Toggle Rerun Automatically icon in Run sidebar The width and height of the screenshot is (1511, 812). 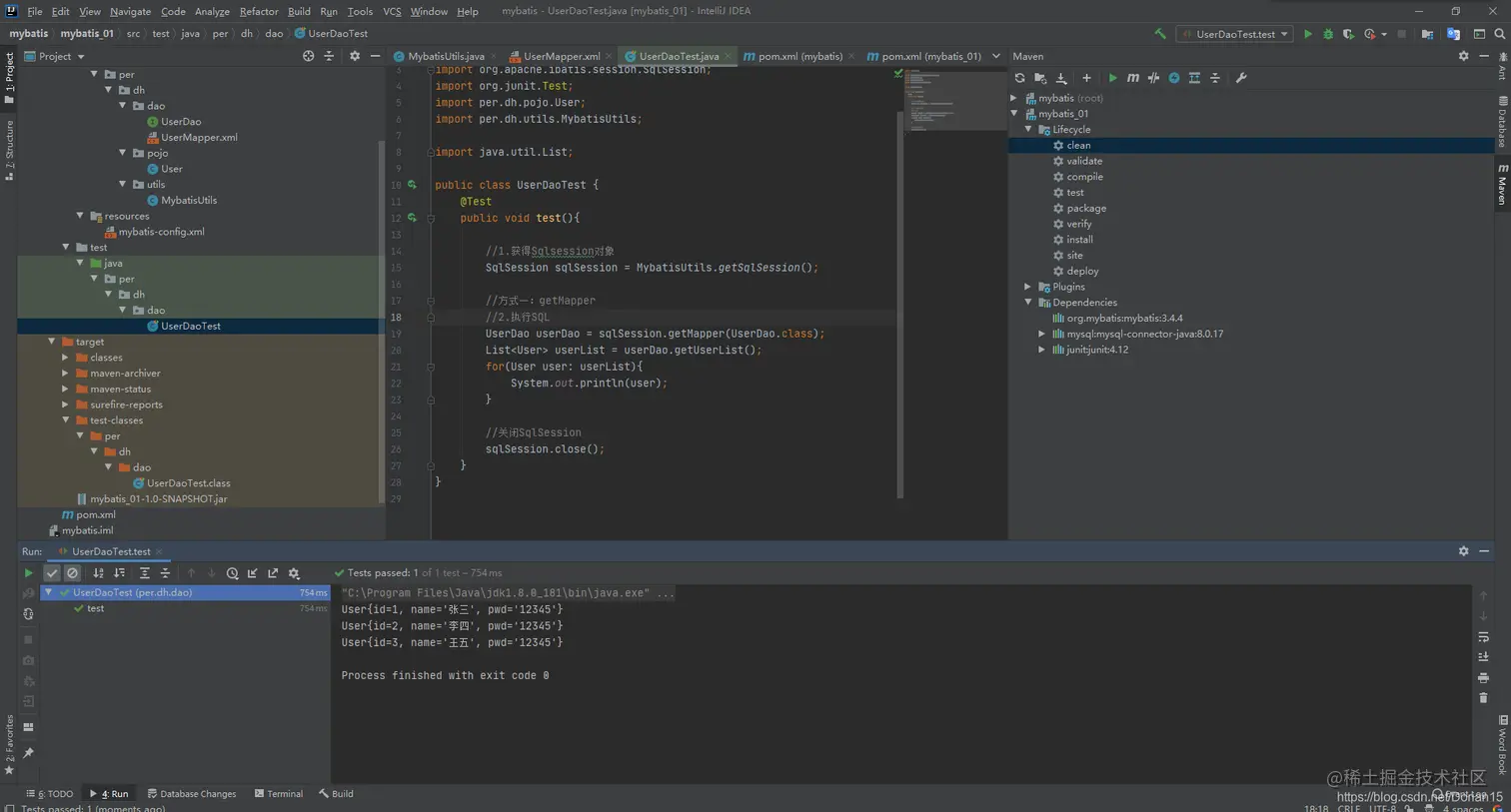coord(28,614)
